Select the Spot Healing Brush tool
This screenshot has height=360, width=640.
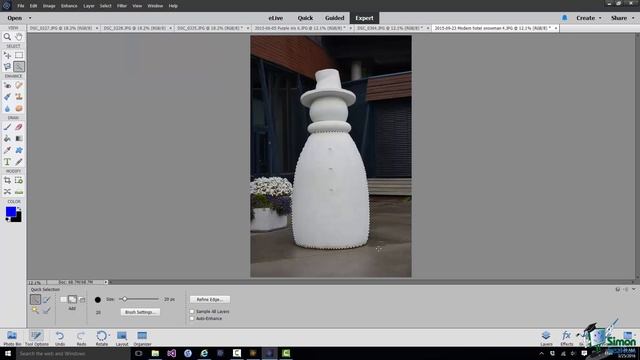coord(19,85)
